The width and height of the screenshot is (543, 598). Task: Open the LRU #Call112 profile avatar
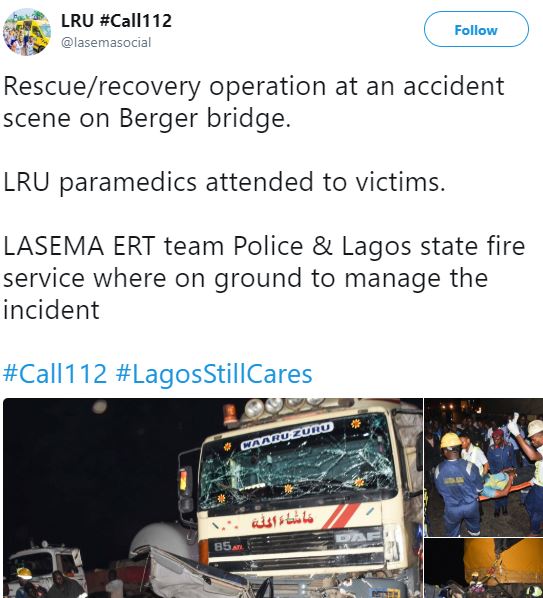(x=27, y=32)
